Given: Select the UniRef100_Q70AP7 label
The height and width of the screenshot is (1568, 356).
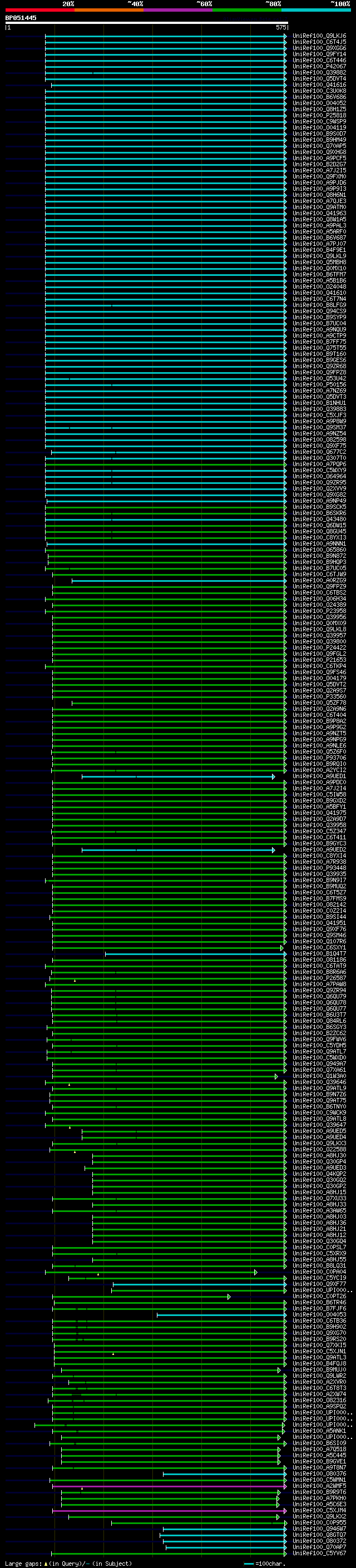Looking at the screenshot, I should [x=319, y=1547].
